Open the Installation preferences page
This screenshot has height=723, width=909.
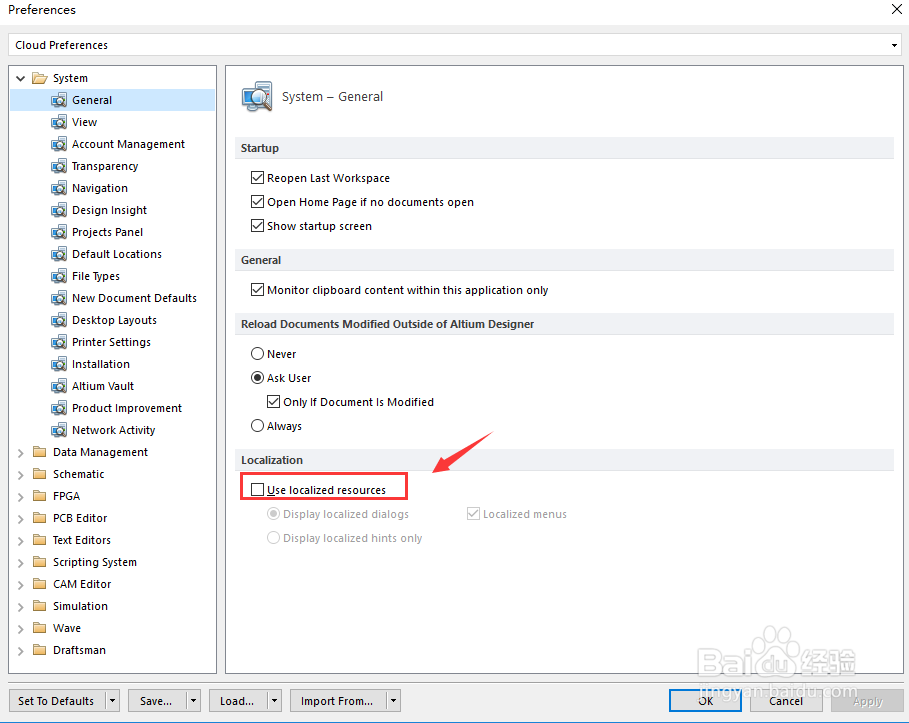click(101, 365)
